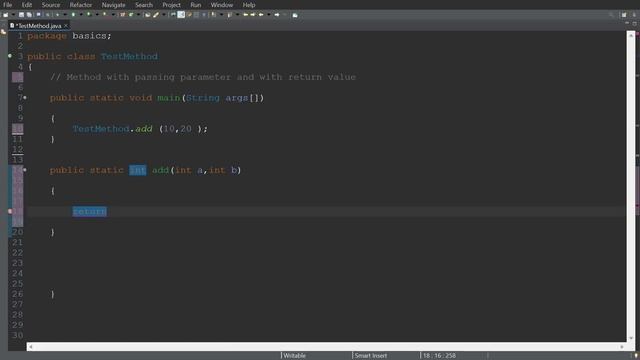Screen dimensions: 640x360
Task: Click the Last Edit Location arrow
Action: click(246, 15)
